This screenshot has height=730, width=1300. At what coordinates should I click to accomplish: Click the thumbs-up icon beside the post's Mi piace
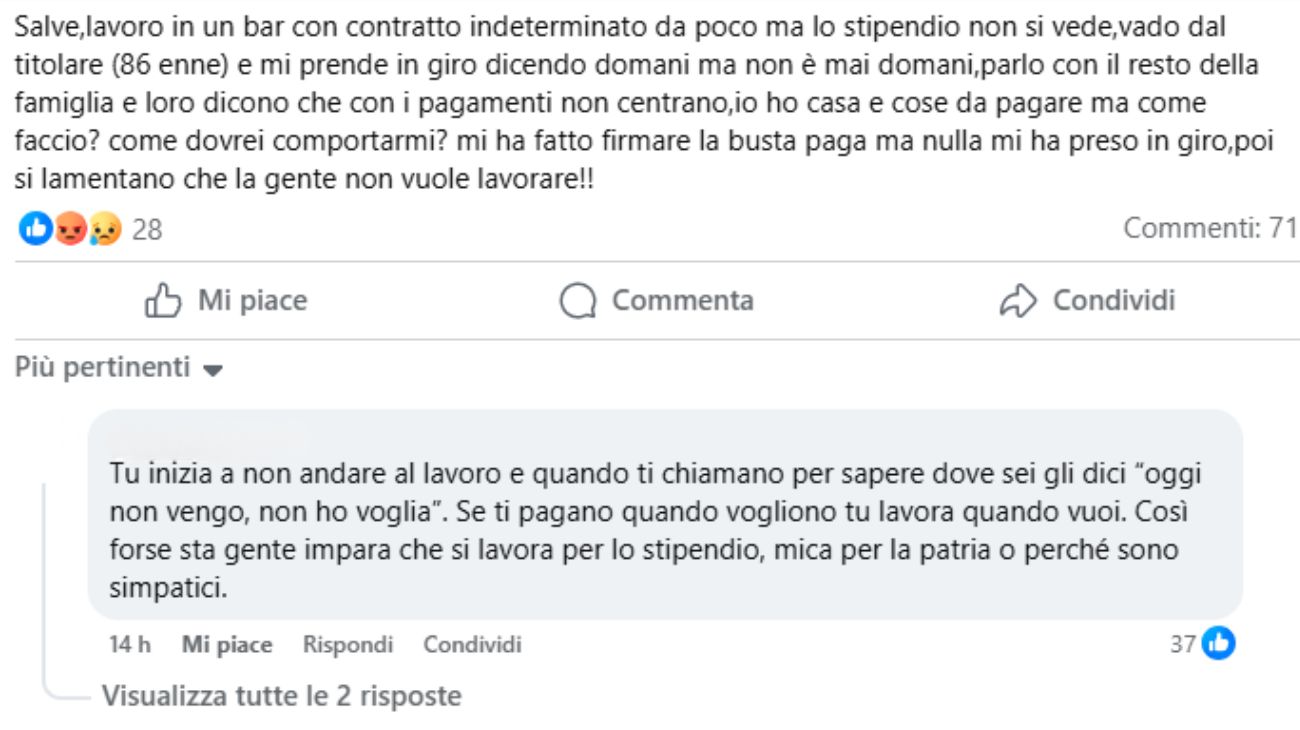click(x=162, y=301)
